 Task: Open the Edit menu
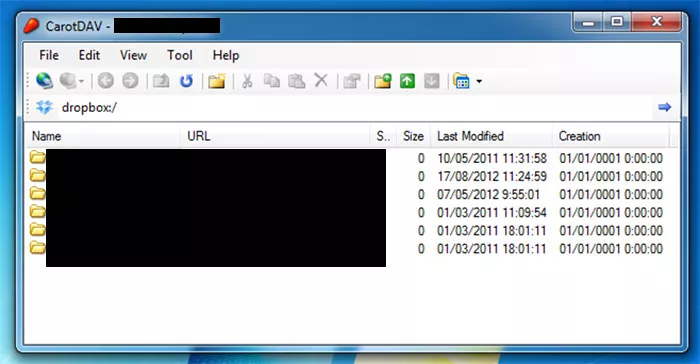(89, 55)
